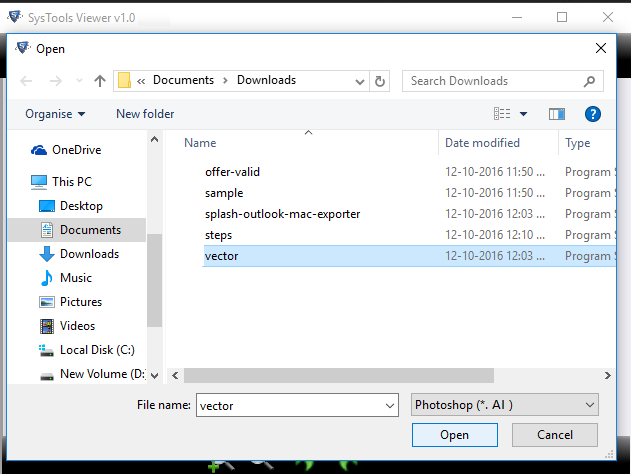Expand the address bar history dropdown

(360, 82)
